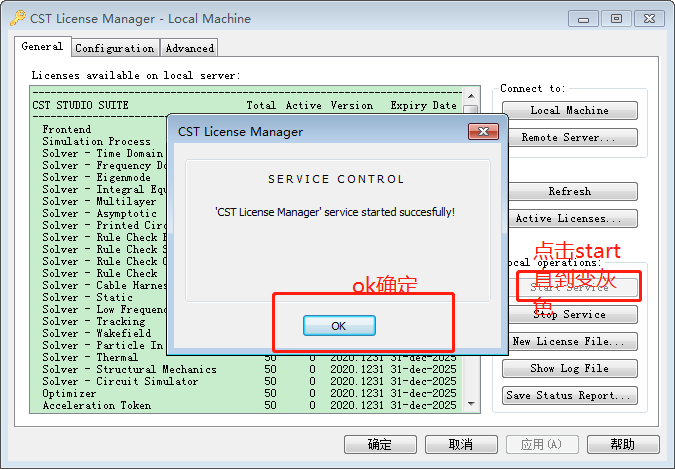Load a New License File
The image size is (675, 469).
pos(573,342)
